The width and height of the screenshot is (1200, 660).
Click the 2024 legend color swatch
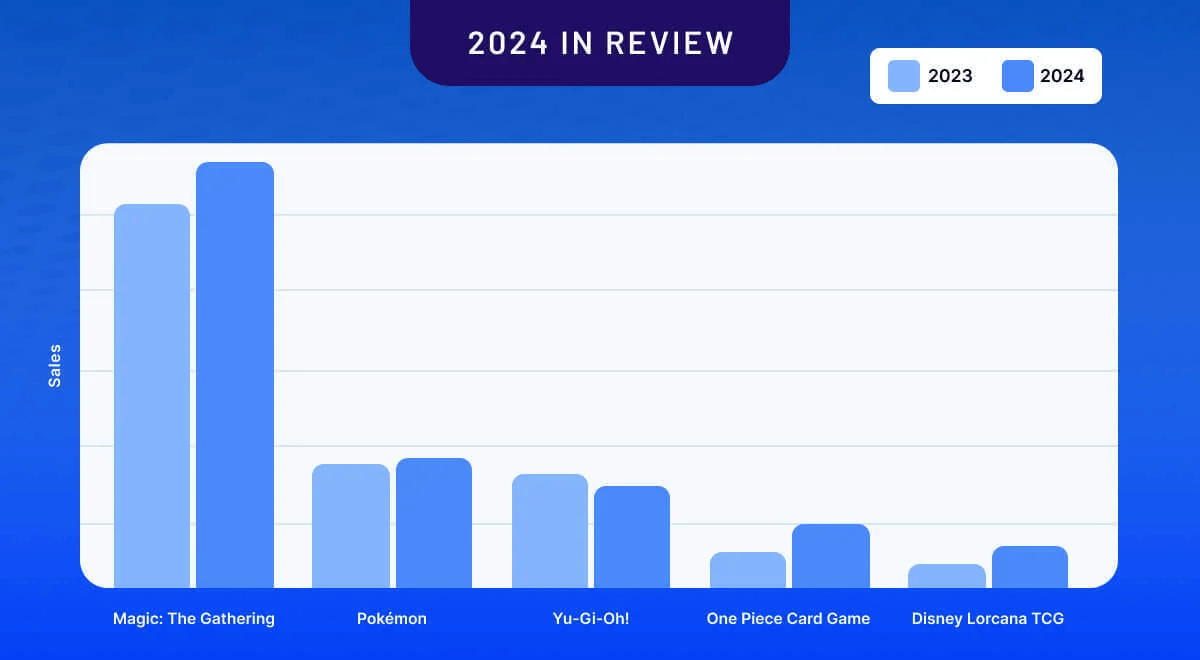pos(1018,76)
